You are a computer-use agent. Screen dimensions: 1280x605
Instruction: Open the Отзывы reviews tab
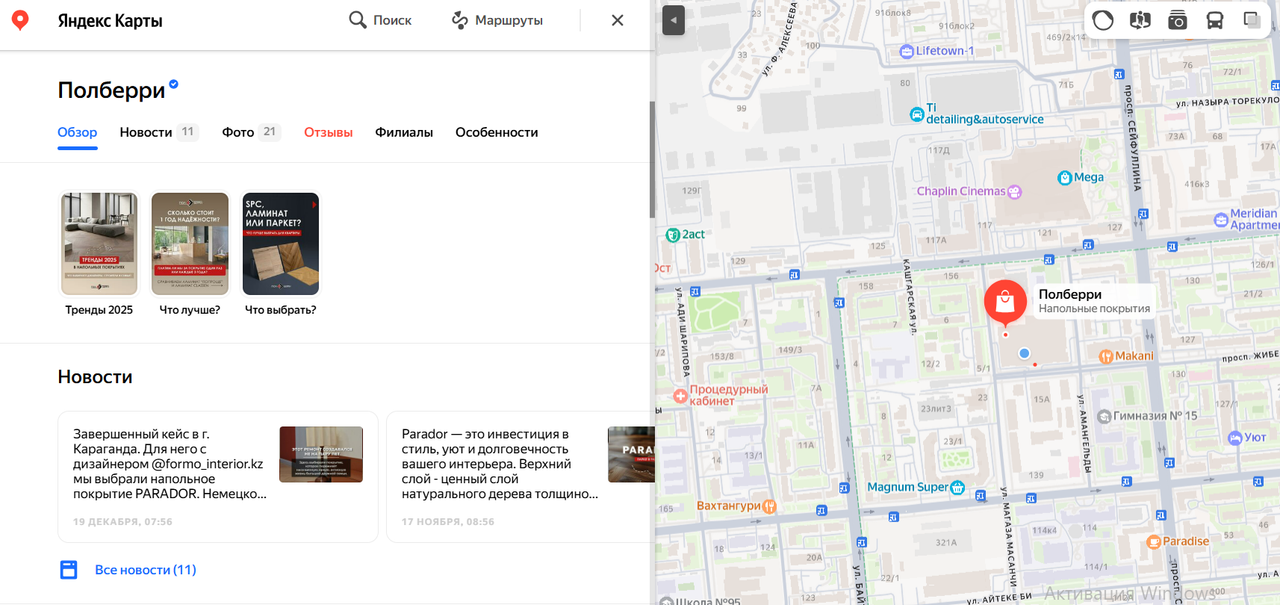328,132
